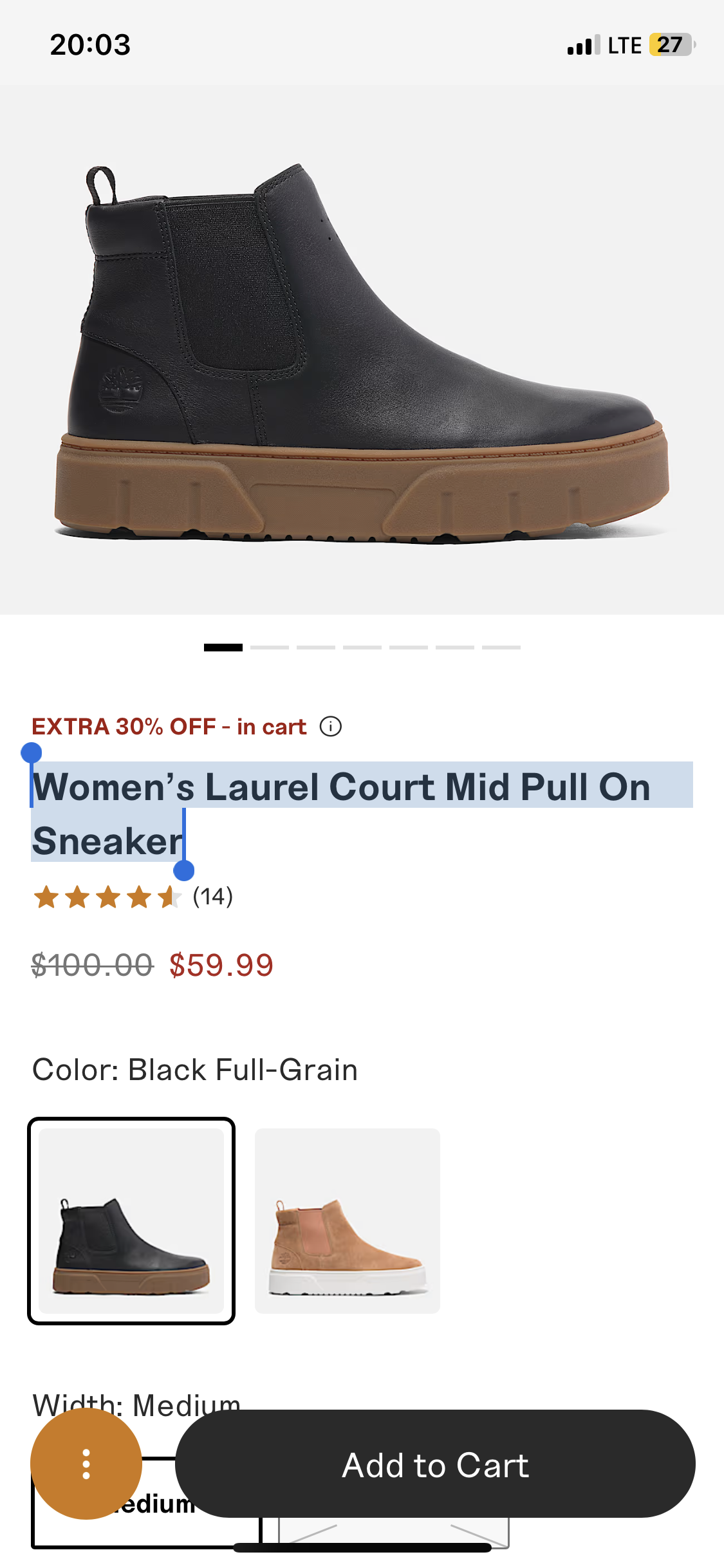Add the sneaker to cart

coord(435,1464)
